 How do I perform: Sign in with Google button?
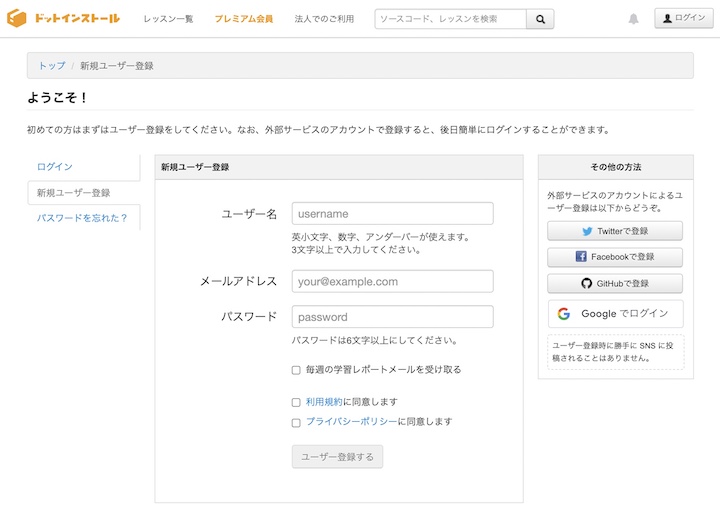tap(615, 314)
